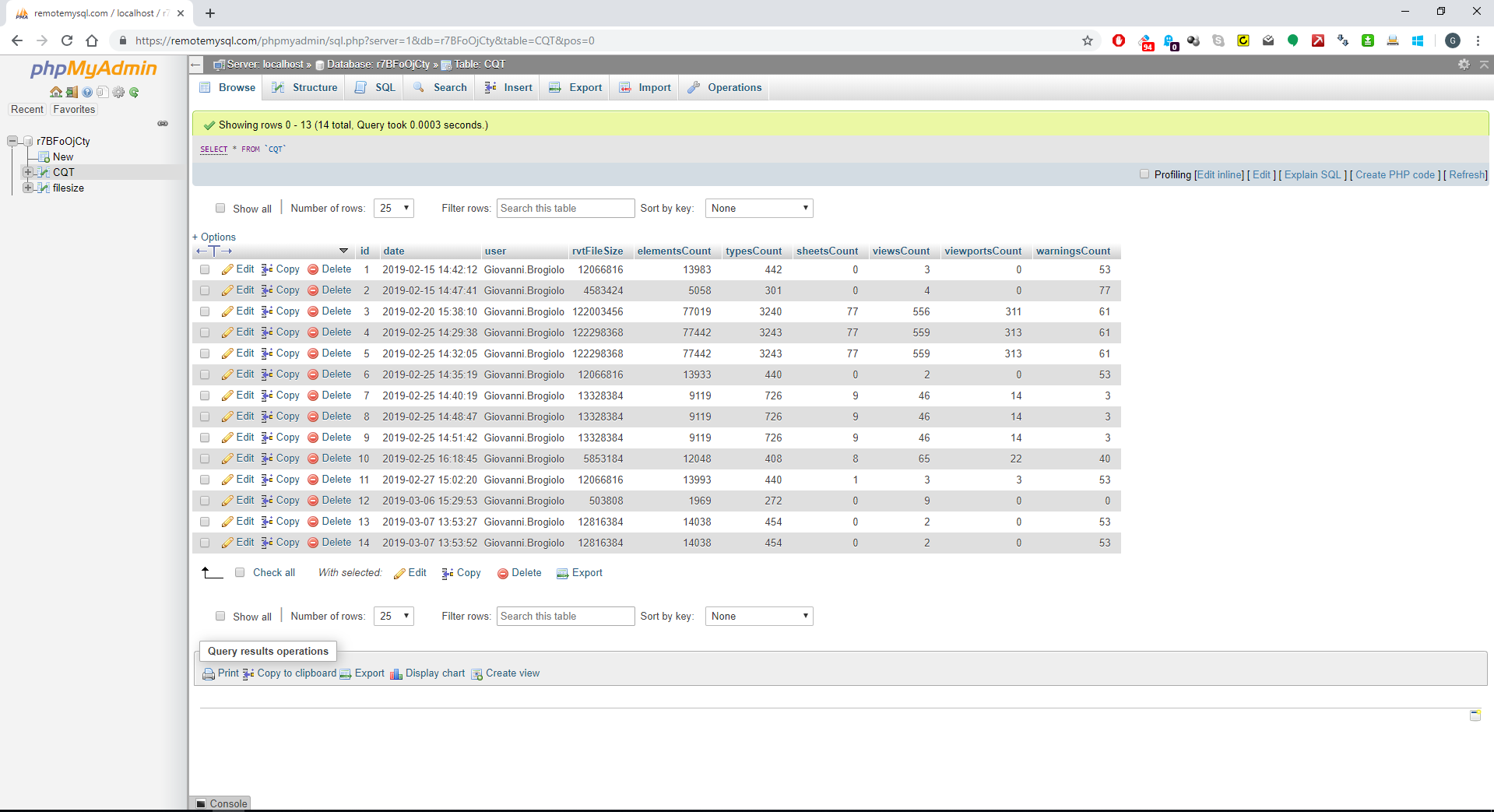Click the CQT table icon in tree

pos(44,172)
